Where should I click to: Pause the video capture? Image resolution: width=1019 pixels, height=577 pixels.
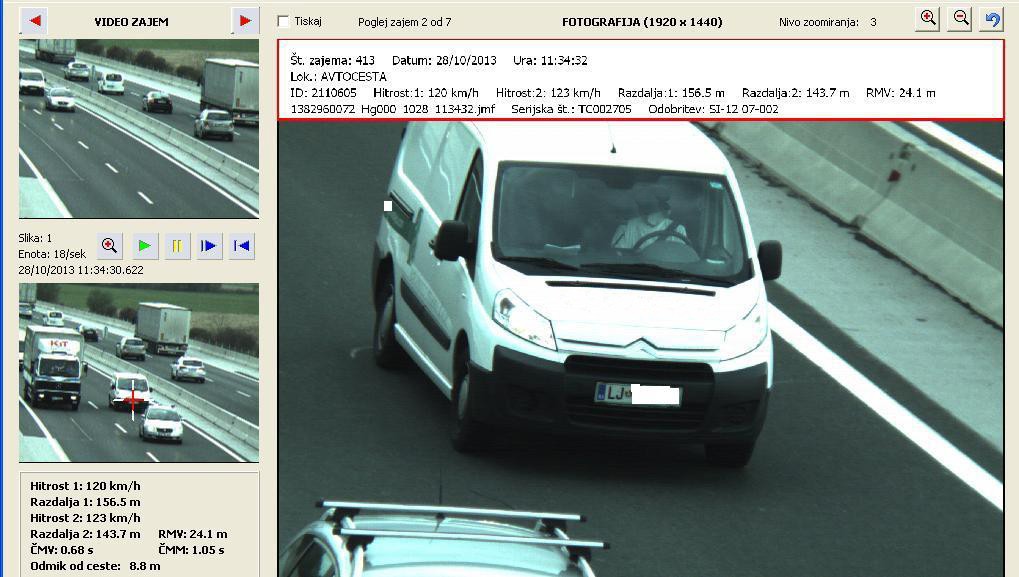pos(177,246)
